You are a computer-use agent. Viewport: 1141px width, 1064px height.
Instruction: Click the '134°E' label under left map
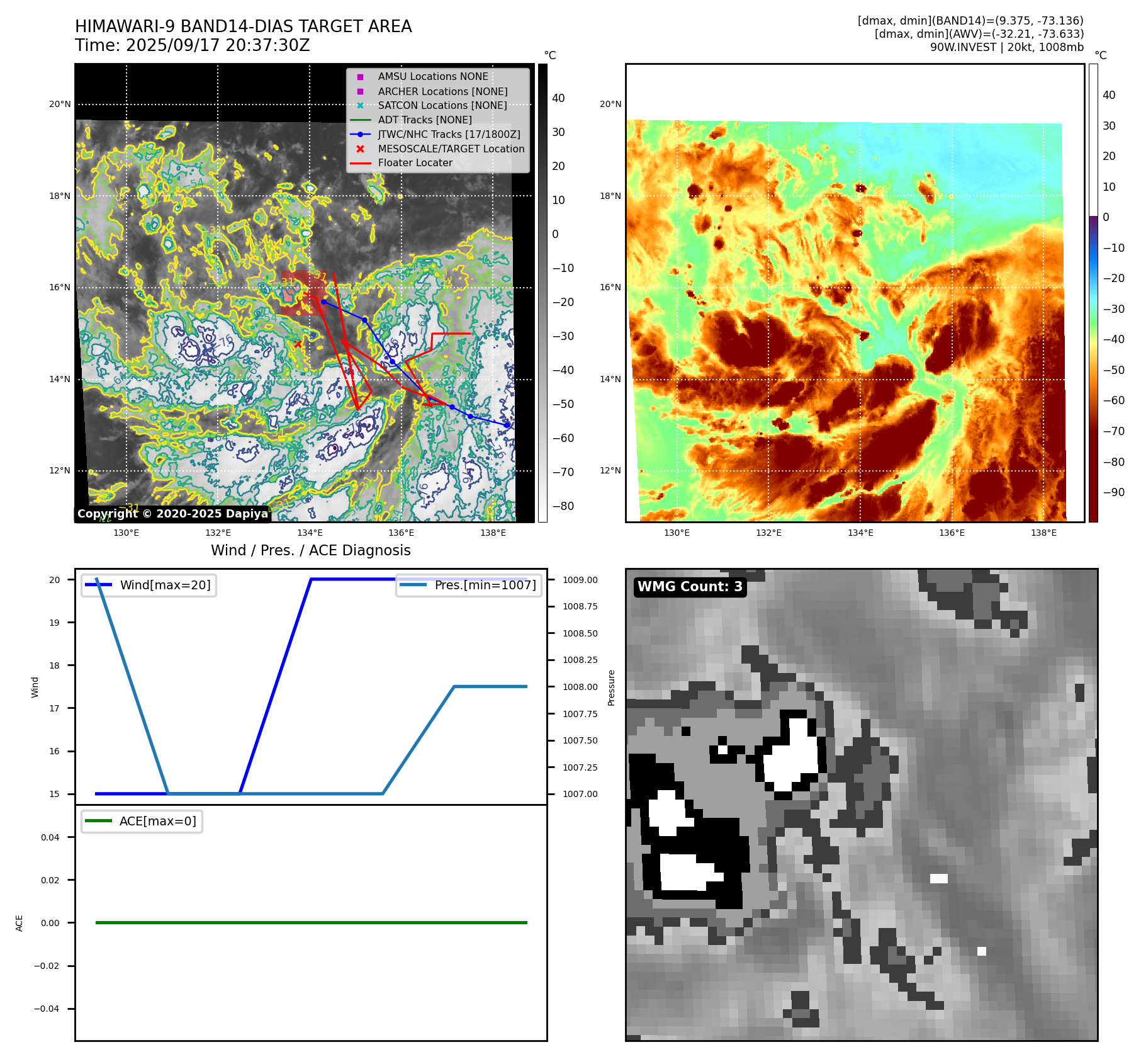pos(310,533)
